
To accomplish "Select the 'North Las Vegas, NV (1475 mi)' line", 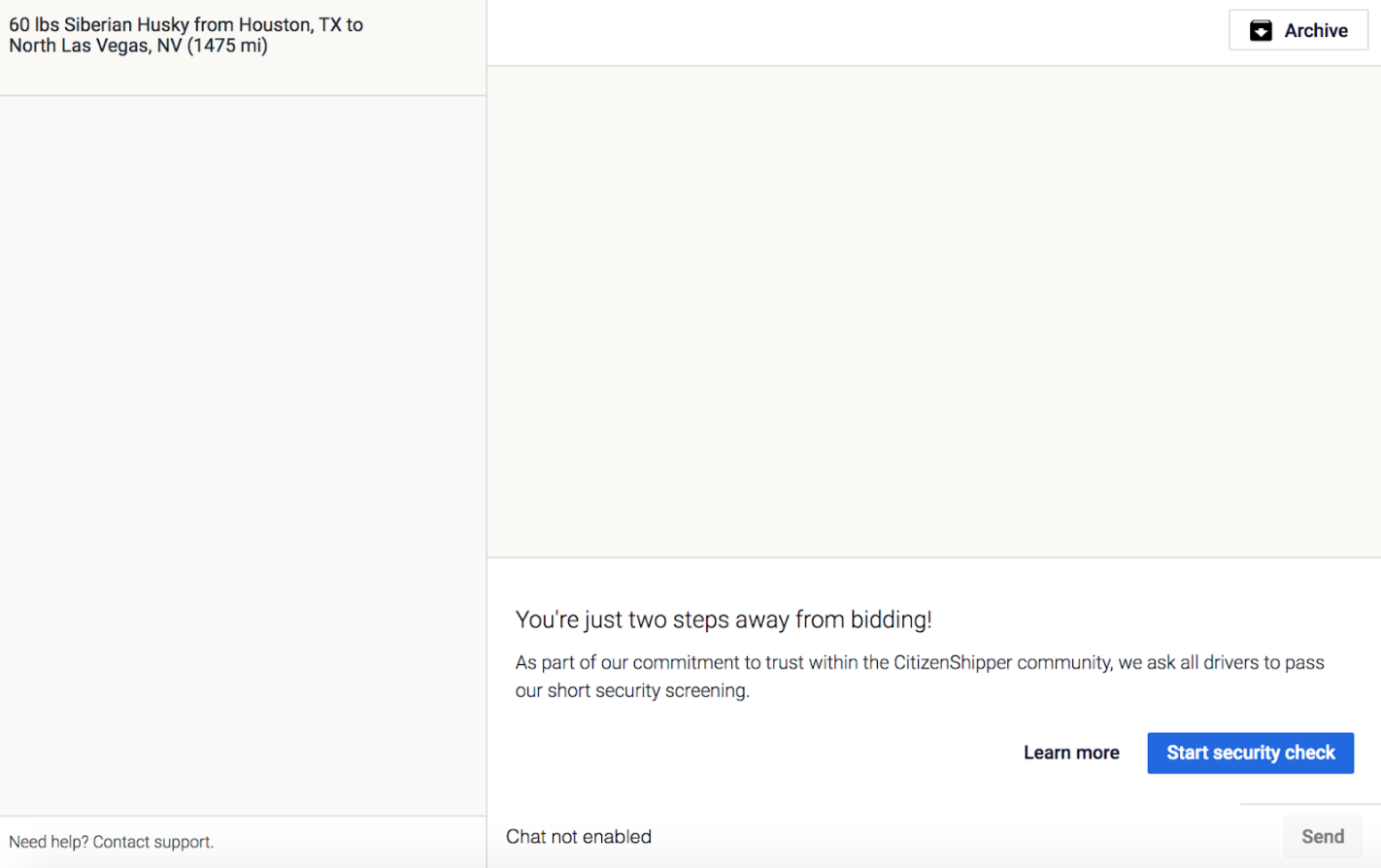I will coord(138,46).
